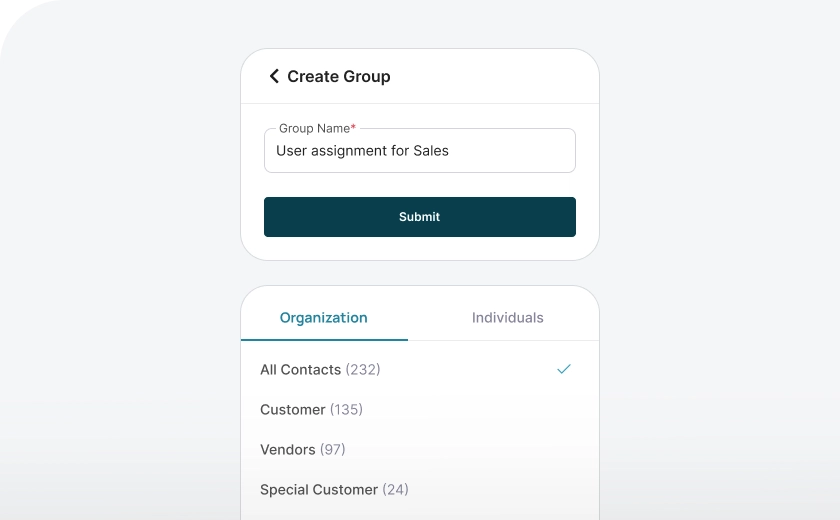The image size is (840, 520).
Task: Click the "User assignment for Sales" text
Action: (x=362, y=151)
